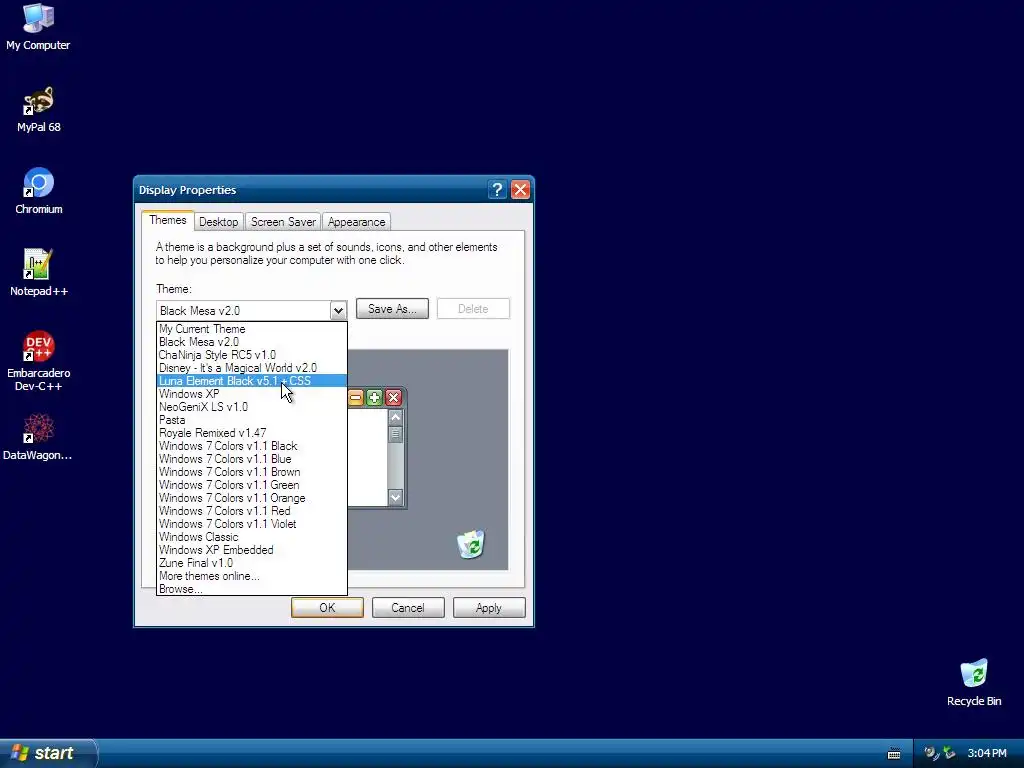Choose My Current Theme from the list

(x=252, y=329)
